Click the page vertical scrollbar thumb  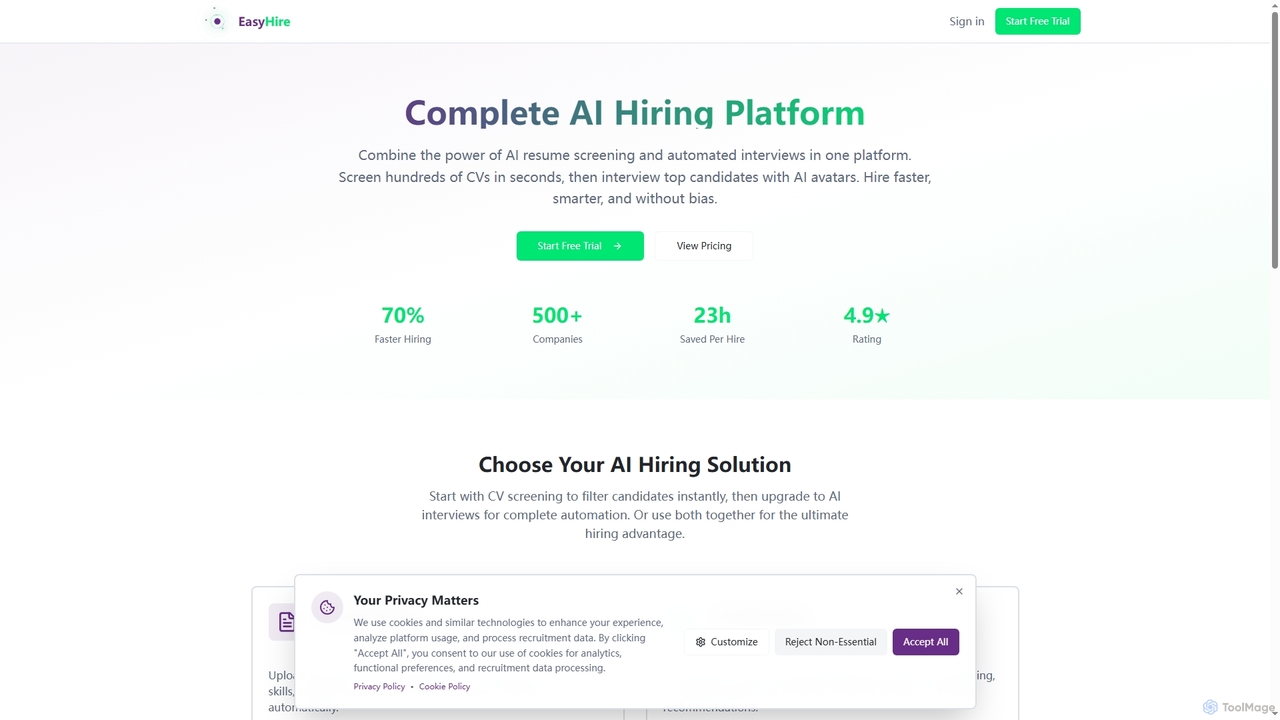point(1275,138)
